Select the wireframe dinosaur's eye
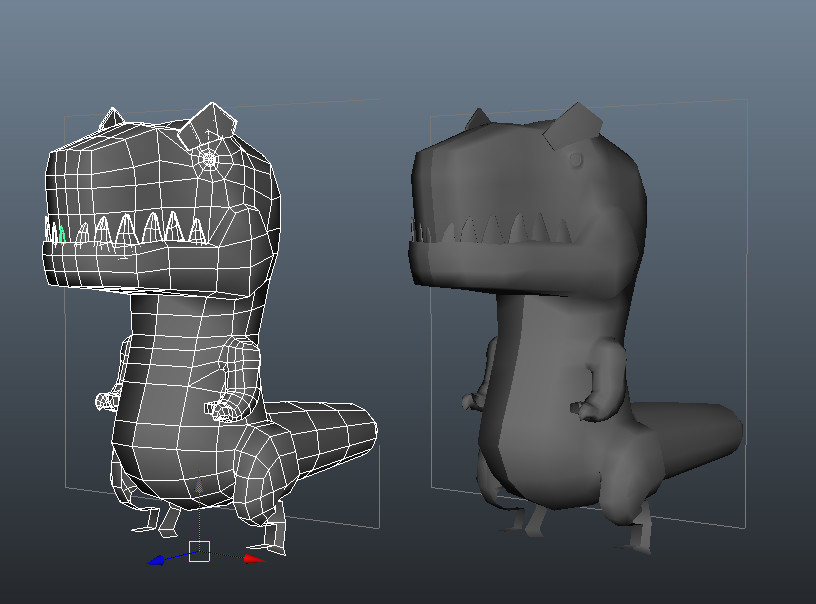 point(209,158)
